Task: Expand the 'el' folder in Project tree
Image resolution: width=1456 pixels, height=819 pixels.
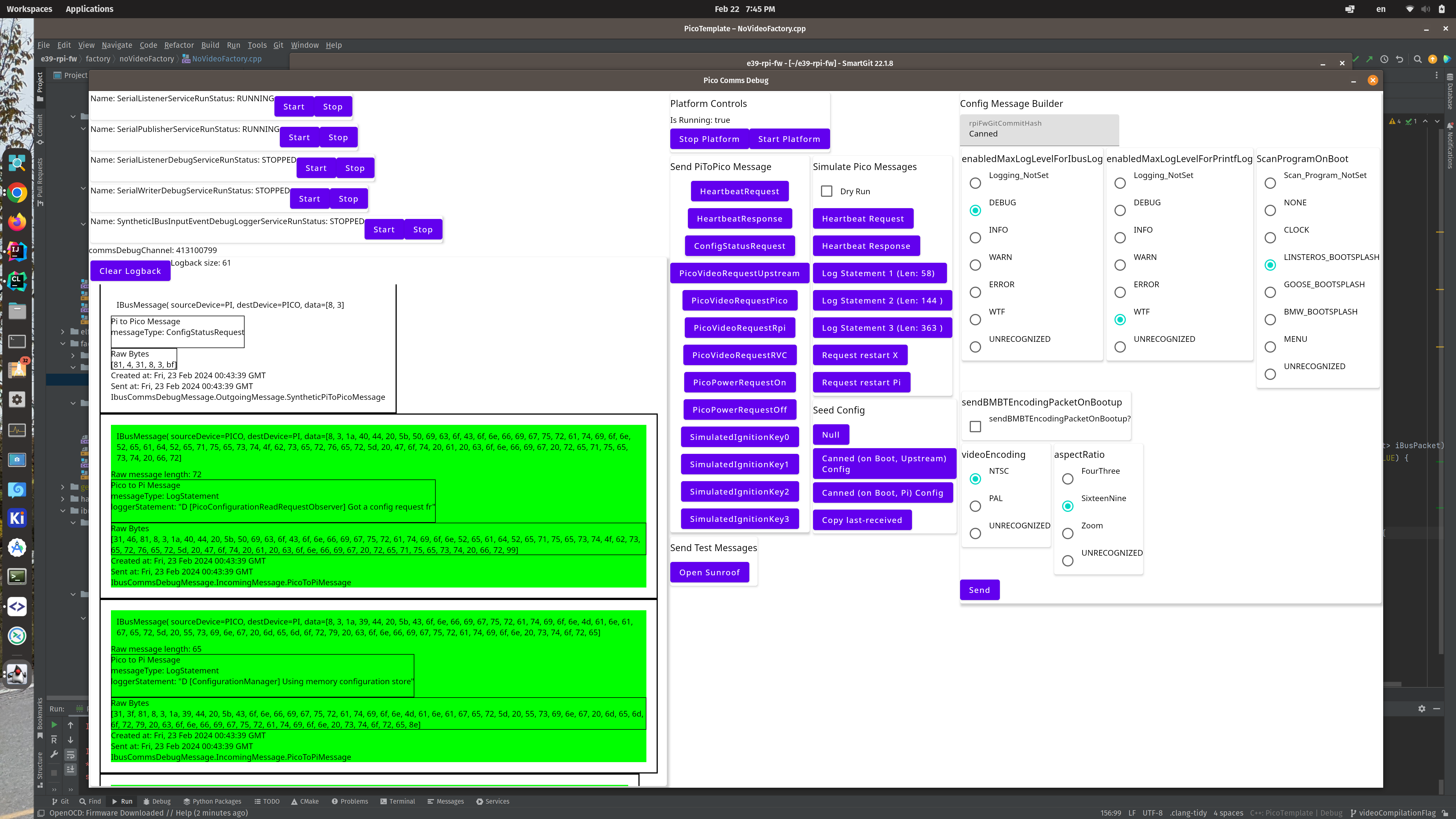Action: [x=63, y=331]
